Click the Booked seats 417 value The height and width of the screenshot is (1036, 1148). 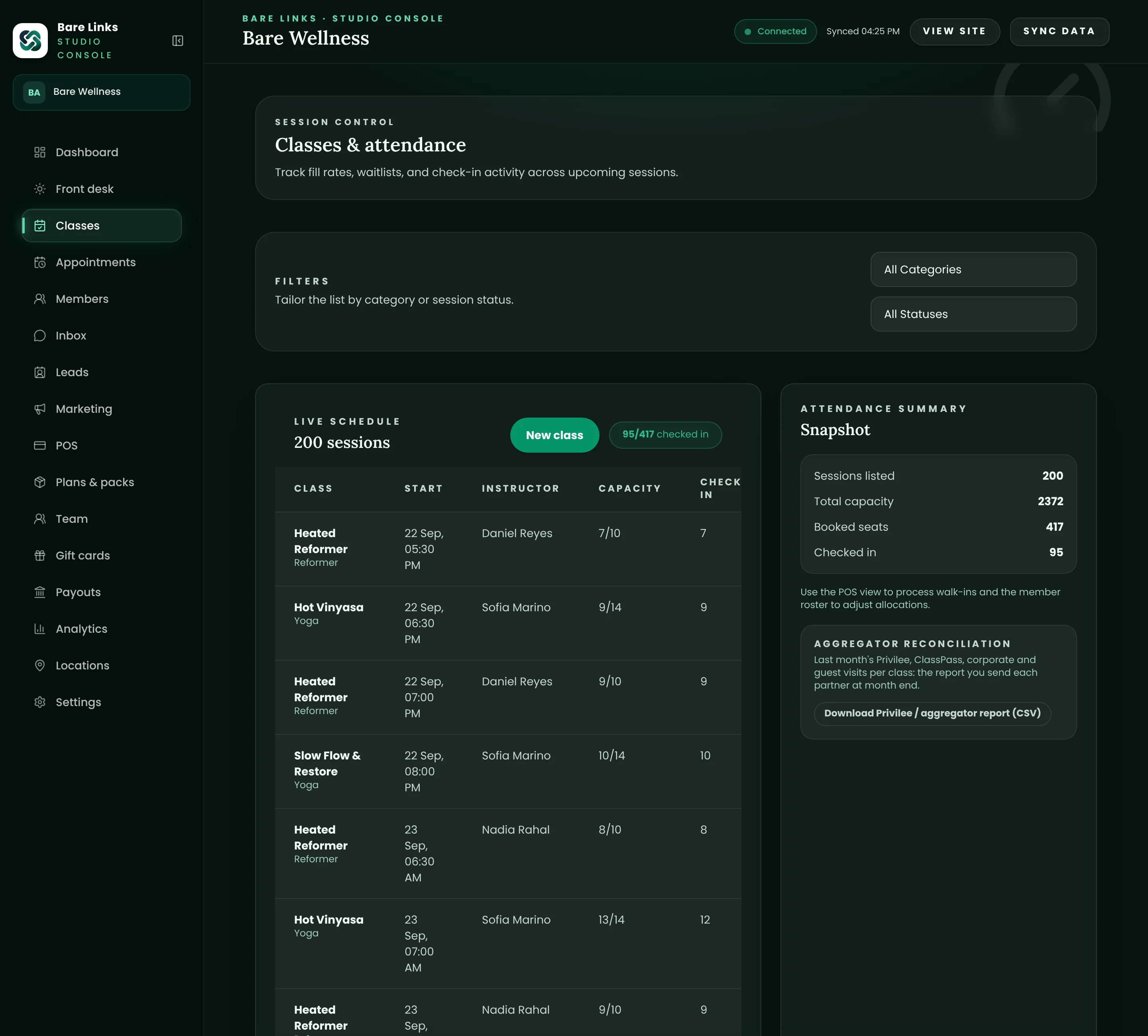point(1054,526)
